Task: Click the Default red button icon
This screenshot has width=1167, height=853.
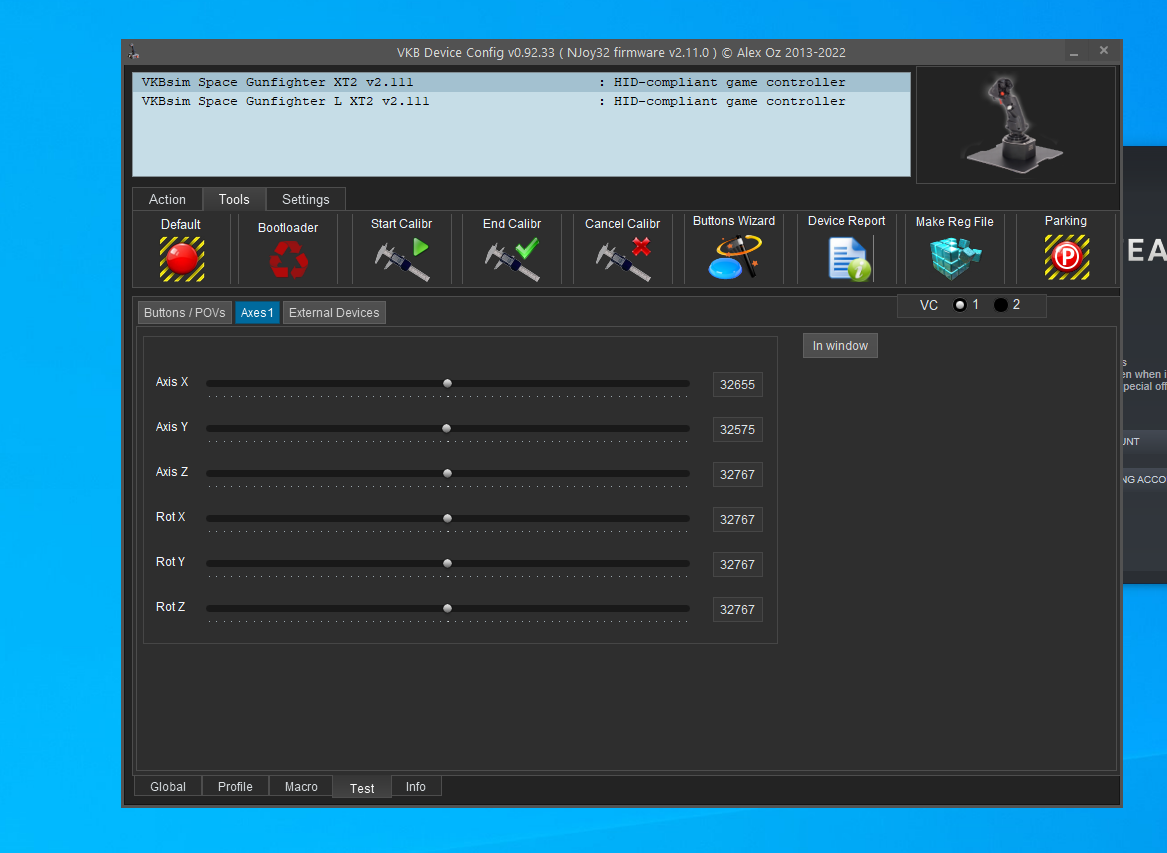Action: click(x=182, y=259)
